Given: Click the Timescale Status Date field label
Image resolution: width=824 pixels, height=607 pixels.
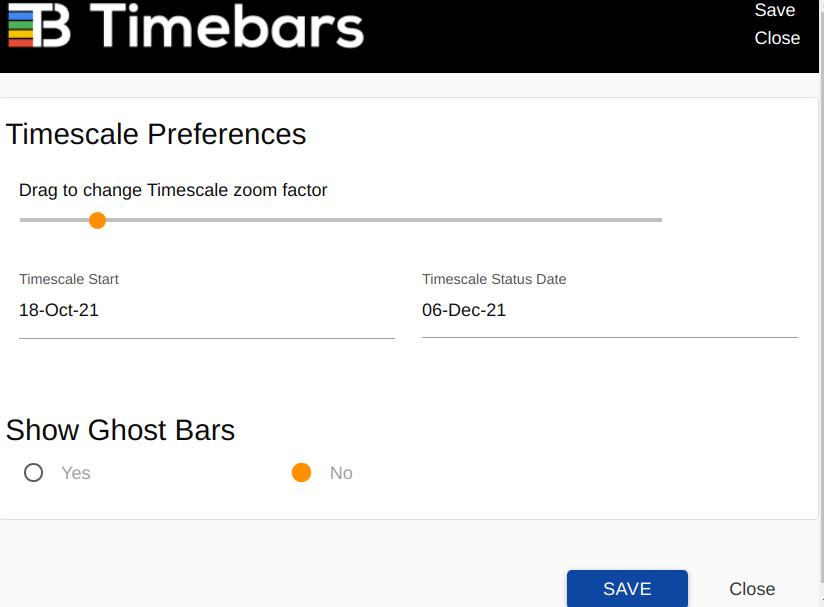Looking at the screenshot, I should tap(494, 279).
